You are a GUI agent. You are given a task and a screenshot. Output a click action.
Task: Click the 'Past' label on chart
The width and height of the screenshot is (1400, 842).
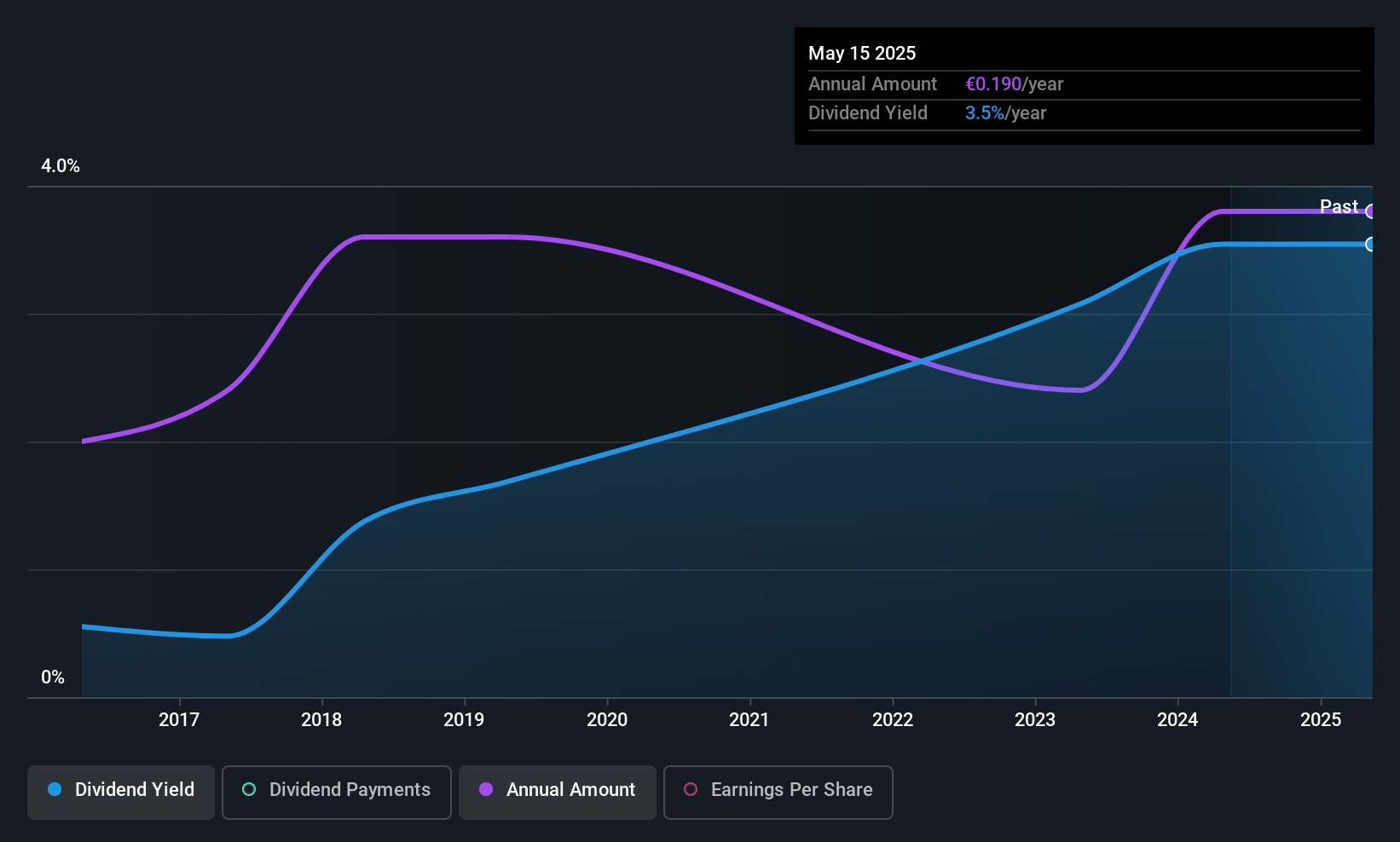pos(1339,207)
